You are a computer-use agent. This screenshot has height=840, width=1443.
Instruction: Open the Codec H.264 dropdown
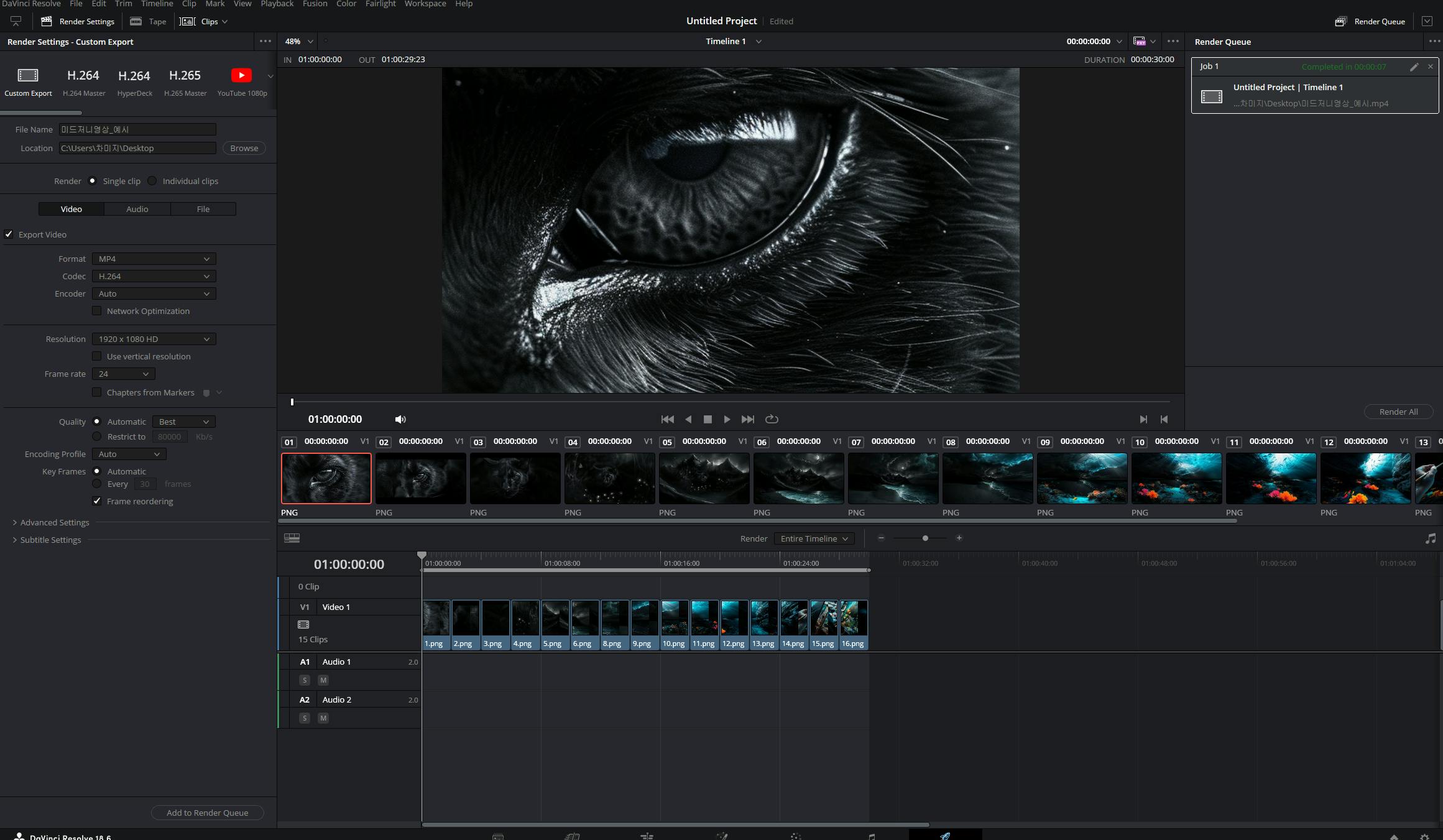coord(154,276)
